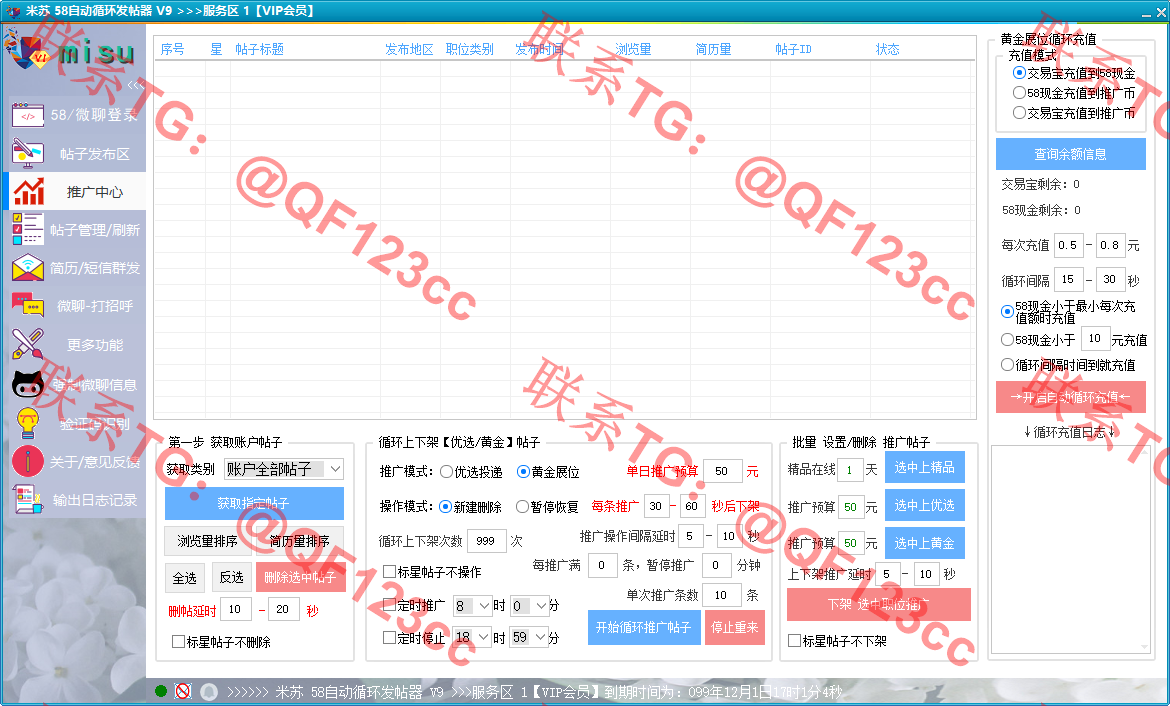Click 单次推广条数 field showing 10
This screenshot has width=1170, height=706.
coord(721,596)
